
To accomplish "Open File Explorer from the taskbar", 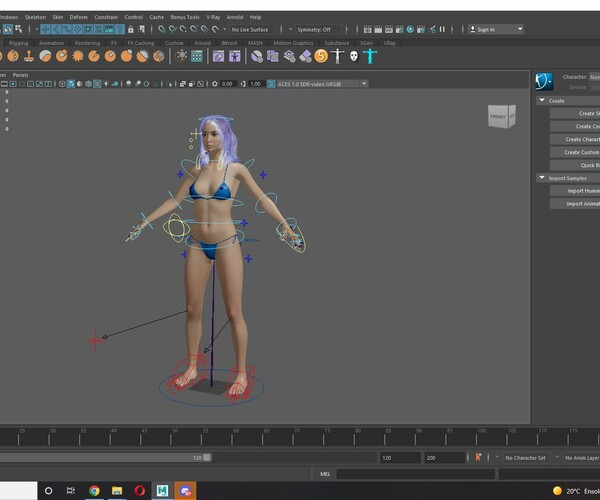I will coord(117,490).
